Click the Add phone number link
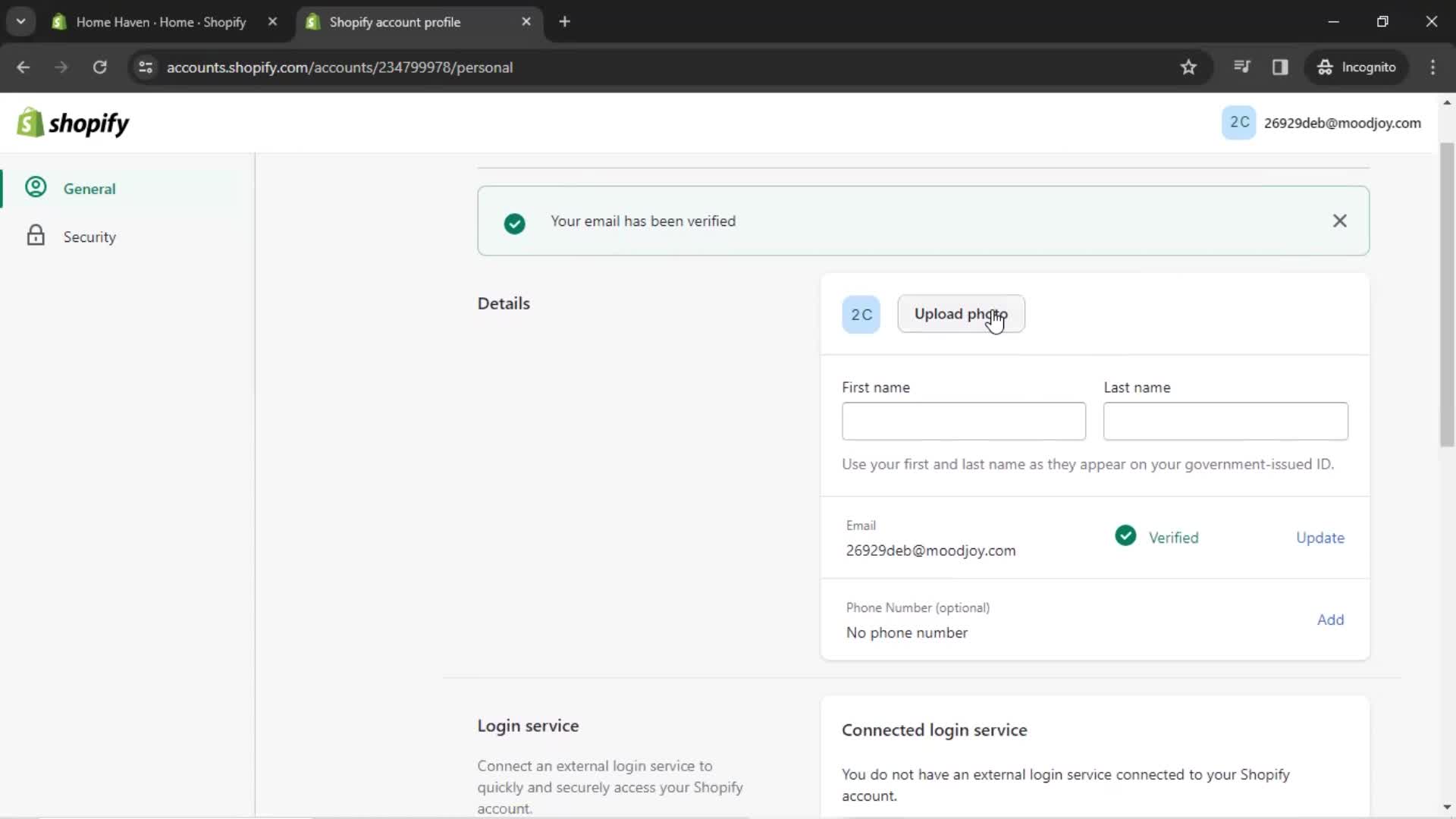The height and width of the screenshot is (819, 1456). point(1330,619)
